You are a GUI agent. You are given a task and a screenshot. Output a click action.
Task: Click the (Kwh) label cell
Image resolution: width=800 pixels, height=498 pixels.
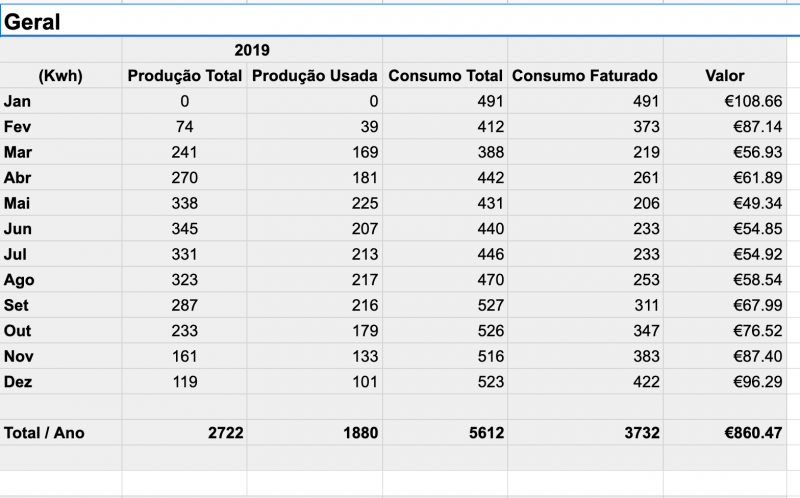tap(61, 76)
